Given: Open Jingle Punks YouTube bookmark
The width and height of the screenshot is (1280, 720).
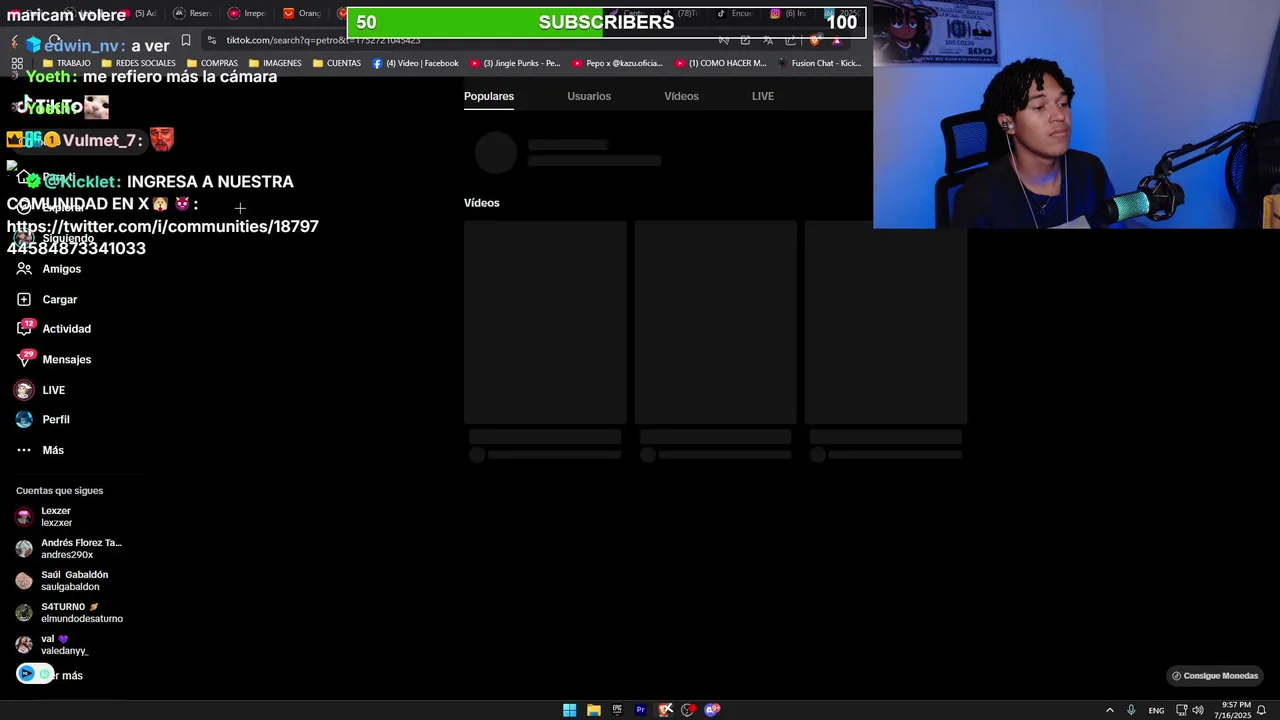Looking at the screenshot, I should click(515, 63).
